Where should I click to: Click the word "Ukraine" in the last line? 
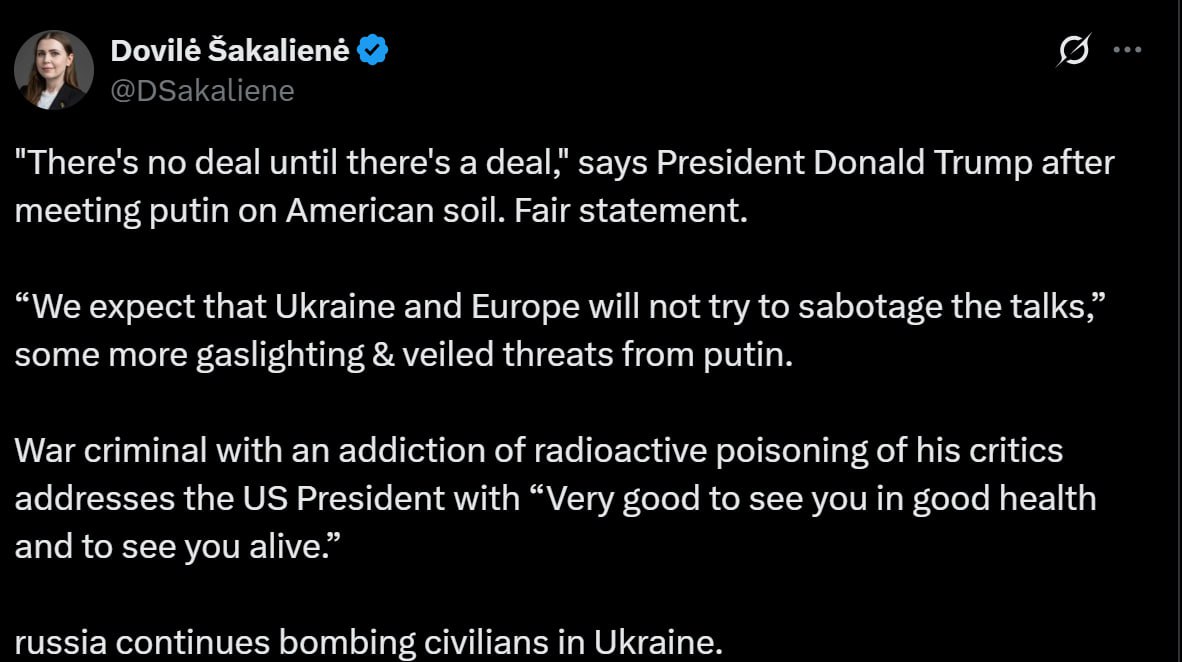(658, 643)
